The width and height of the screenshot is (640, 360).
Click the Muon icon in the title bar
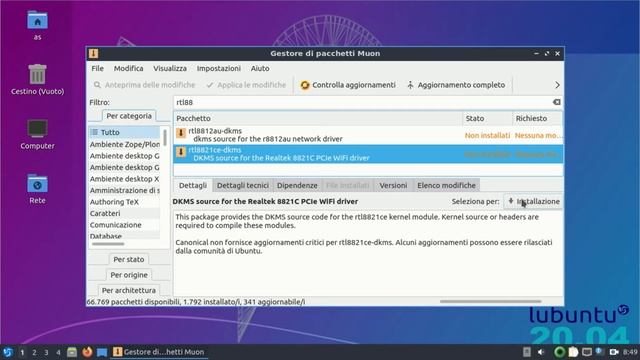coord(93,53)
